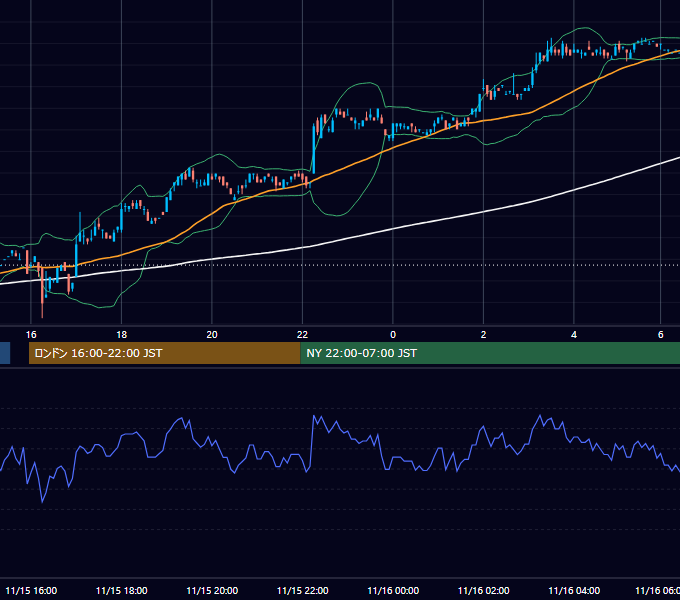Click the blue session bar before London
Viewport: 680px width, 600px height.
click(x=5, y=353)
